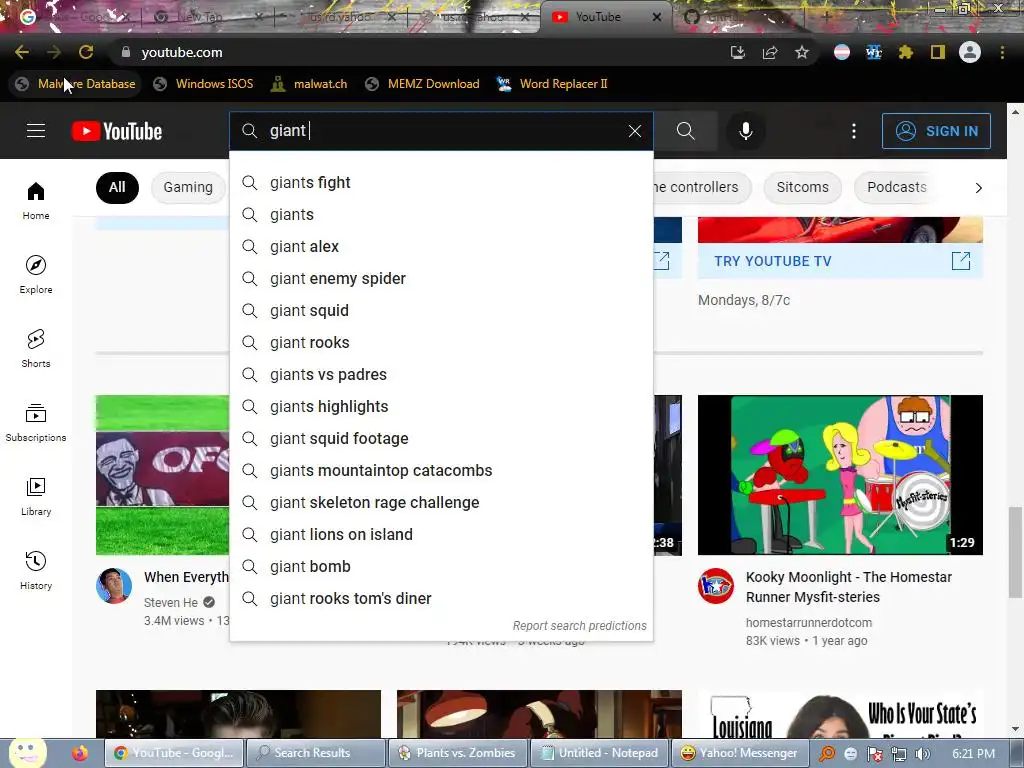Select the All filter chip
Viewport: 1024px width, 768px height.
point(117,187)
